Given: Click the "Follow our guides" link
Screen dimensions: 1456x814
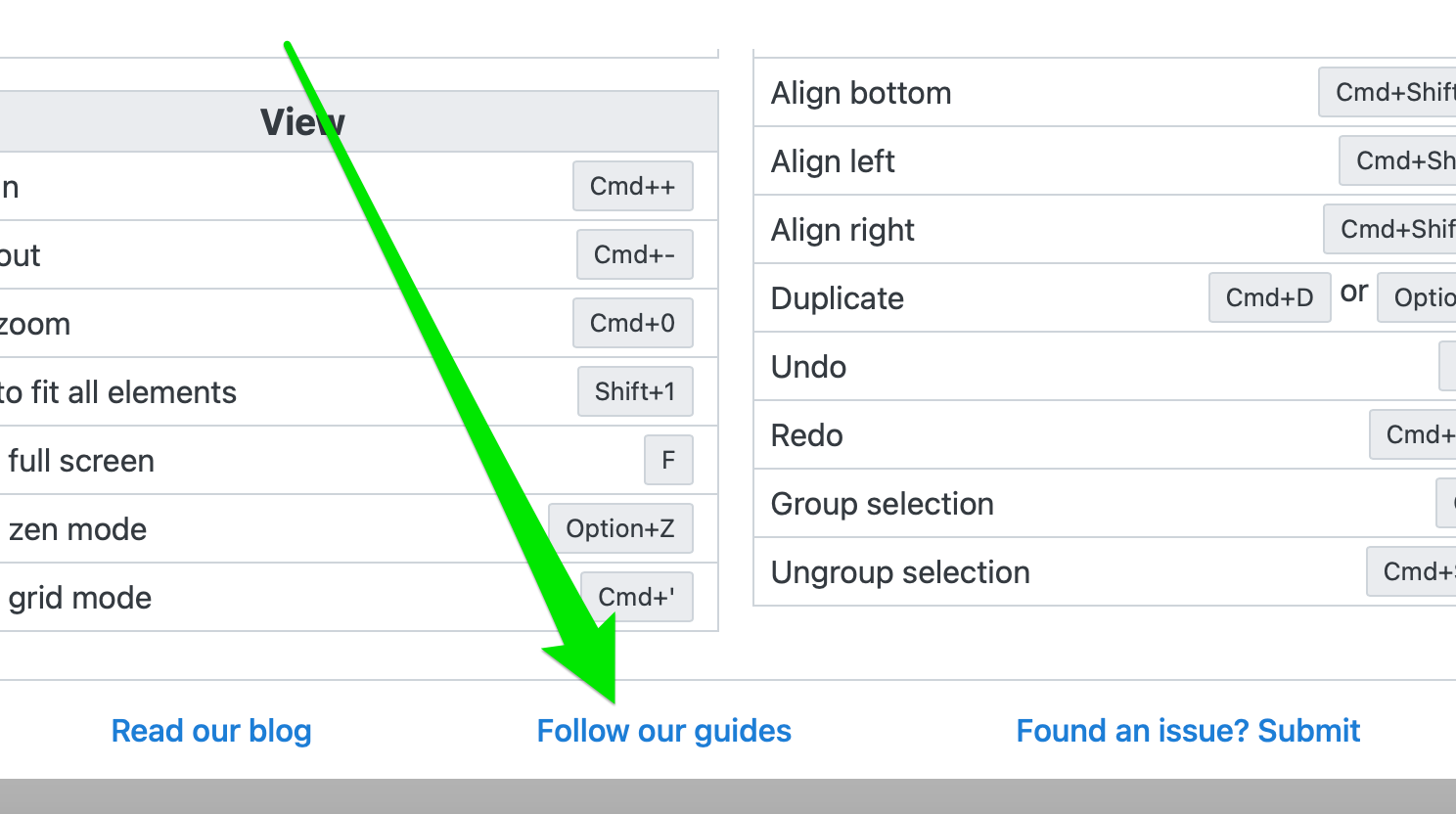Looking at the screenshot, I should tap(663, 730).
